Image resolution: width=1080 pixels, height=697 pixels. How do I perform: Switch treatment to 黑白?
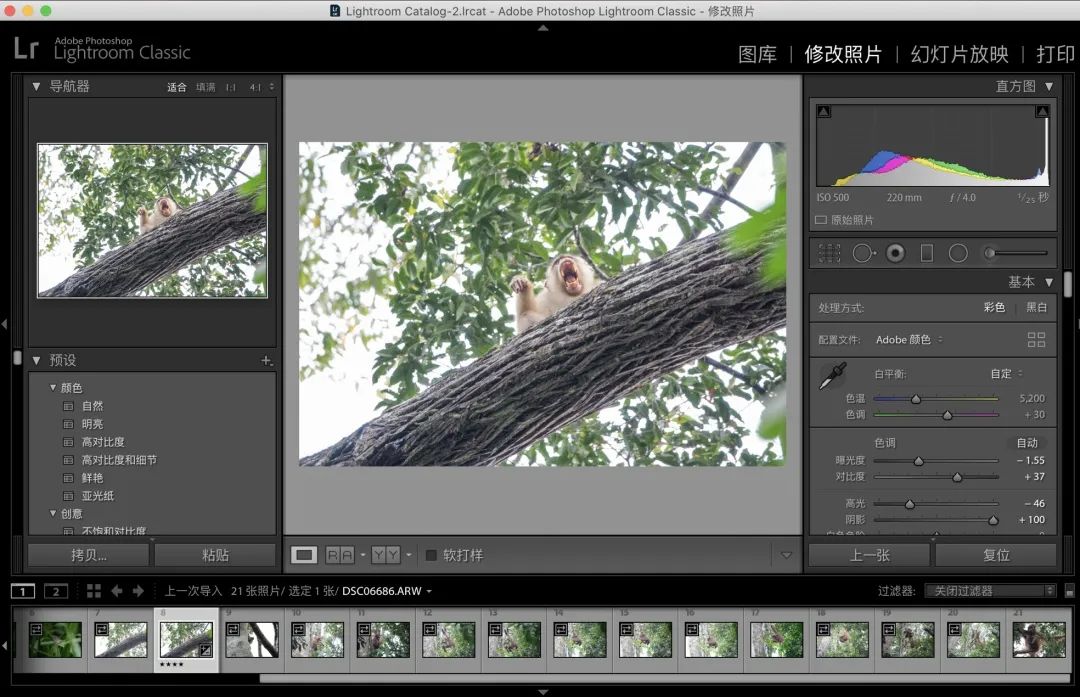[x=1036, y=308]
